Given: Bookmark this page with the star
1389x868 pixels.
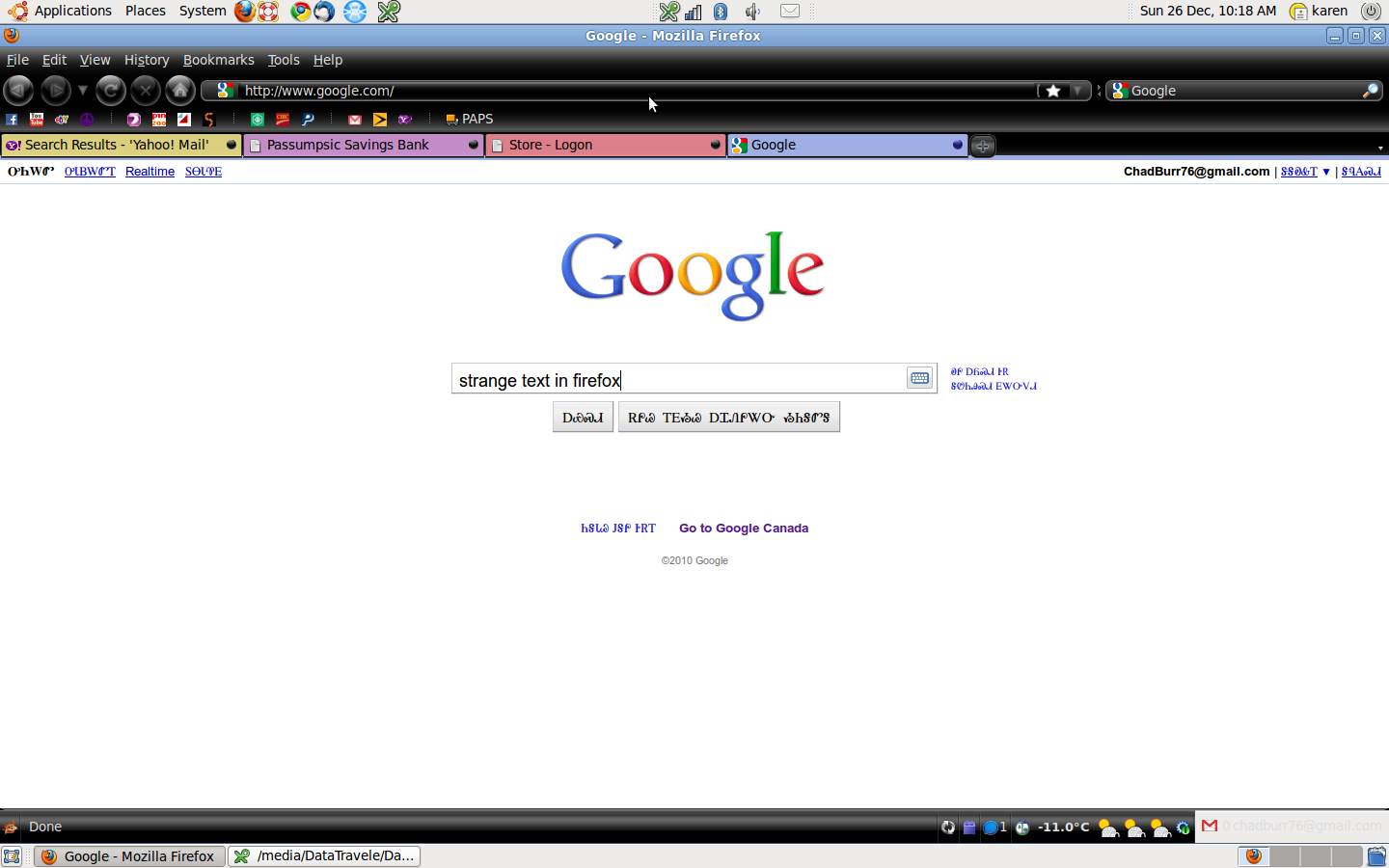Looking at the screenshot, I should (x=1053, y=91).
